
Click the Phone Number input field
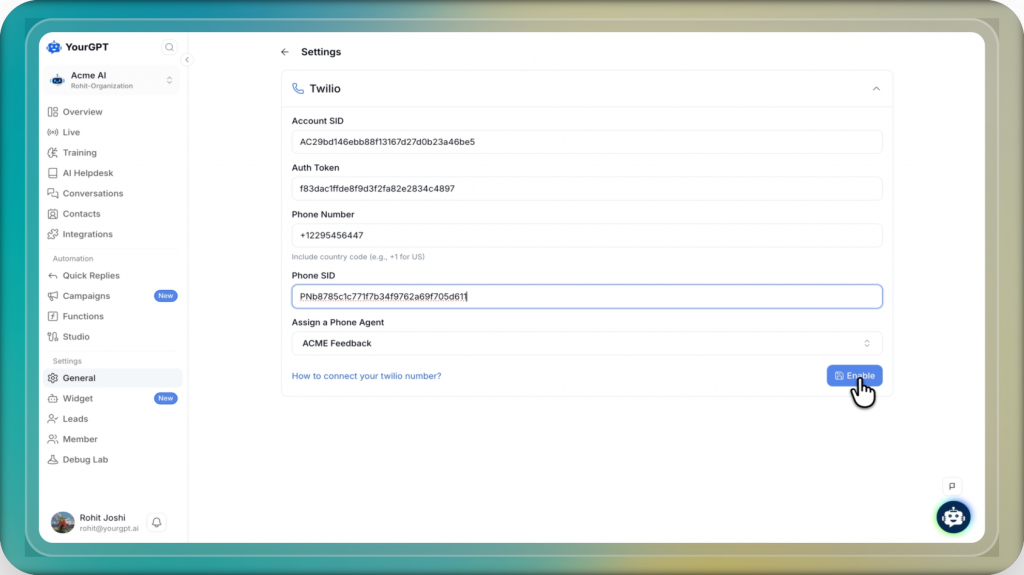click(586, 235)
